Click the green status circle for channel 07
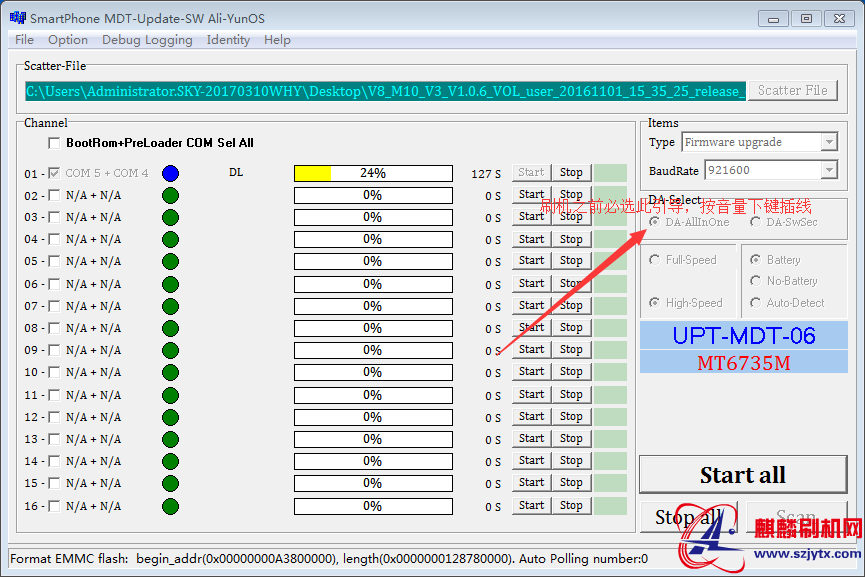The height and width of the screenshot is (577, 865). pyautogui.click(x=170, y=306)
